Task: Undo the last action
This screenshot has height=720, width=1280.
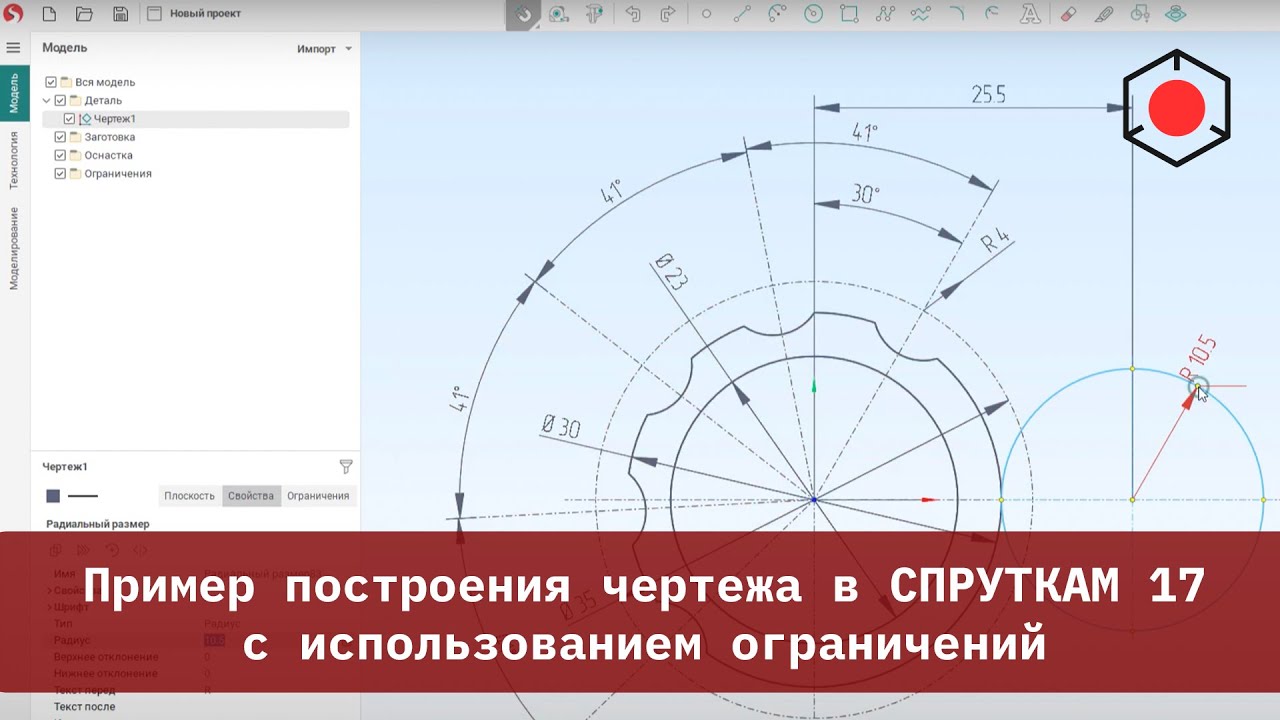Action: tap(633, 14)
